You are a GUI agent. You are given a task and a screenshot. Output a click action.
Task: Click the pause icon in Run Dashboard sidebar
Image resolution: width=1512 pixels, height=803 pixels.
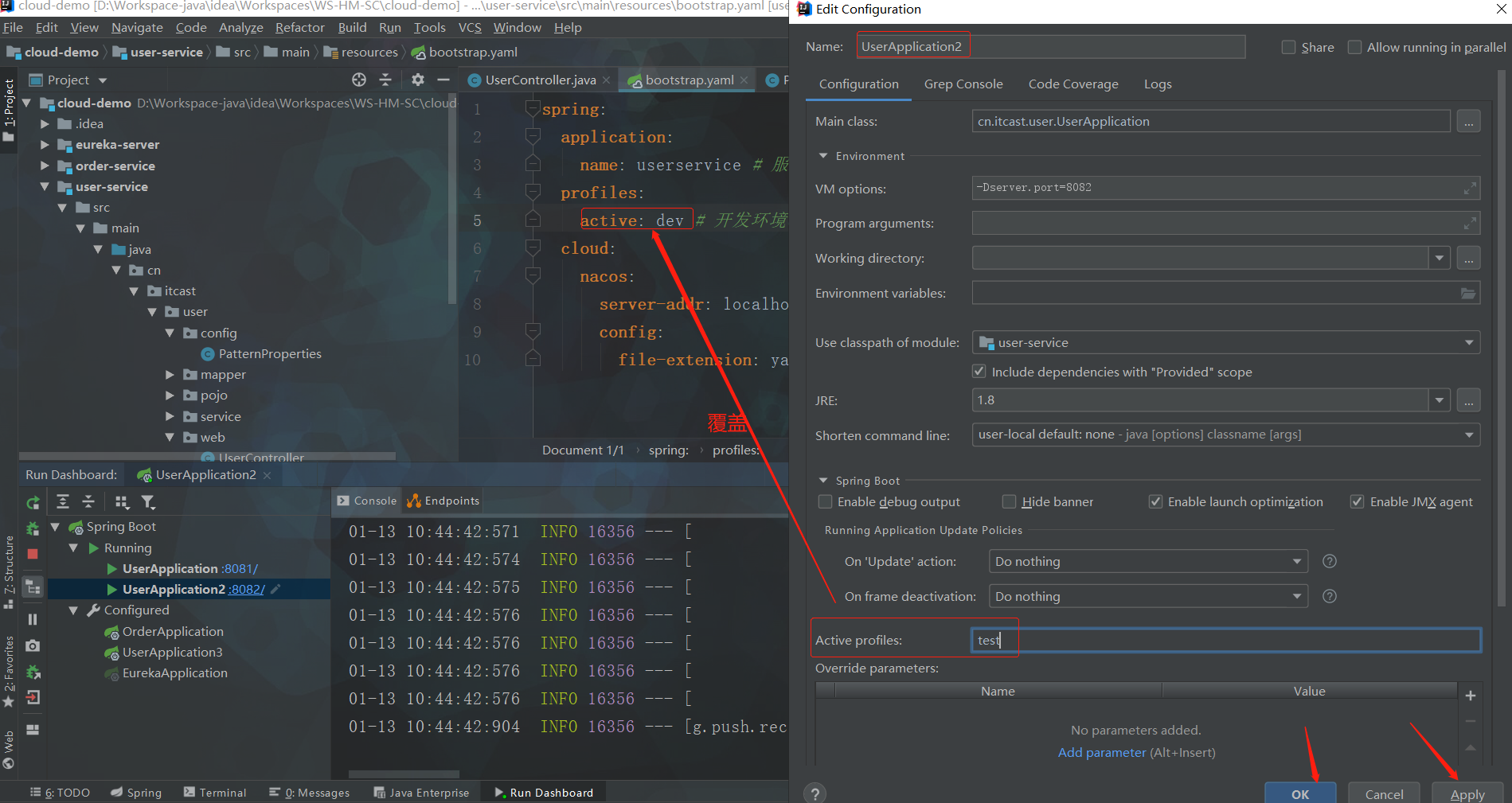[x=33, y=619]
